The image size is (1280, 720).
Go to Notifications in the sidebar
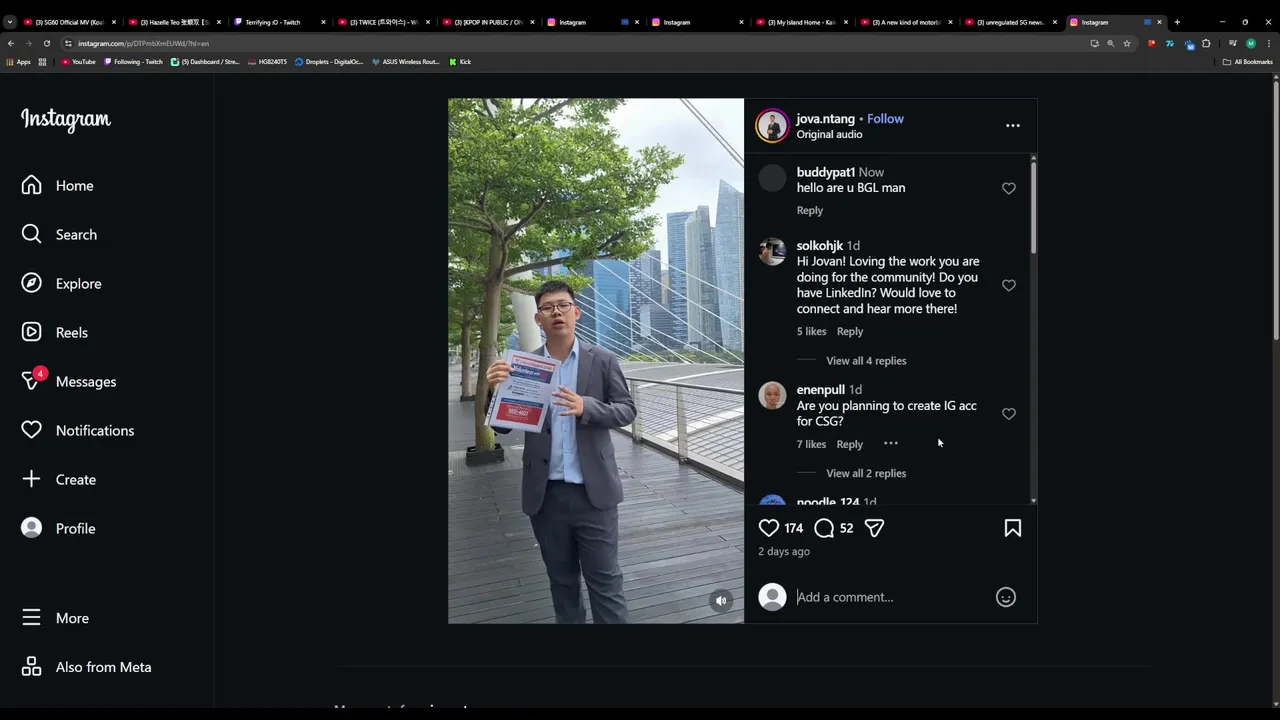[78, 430]
